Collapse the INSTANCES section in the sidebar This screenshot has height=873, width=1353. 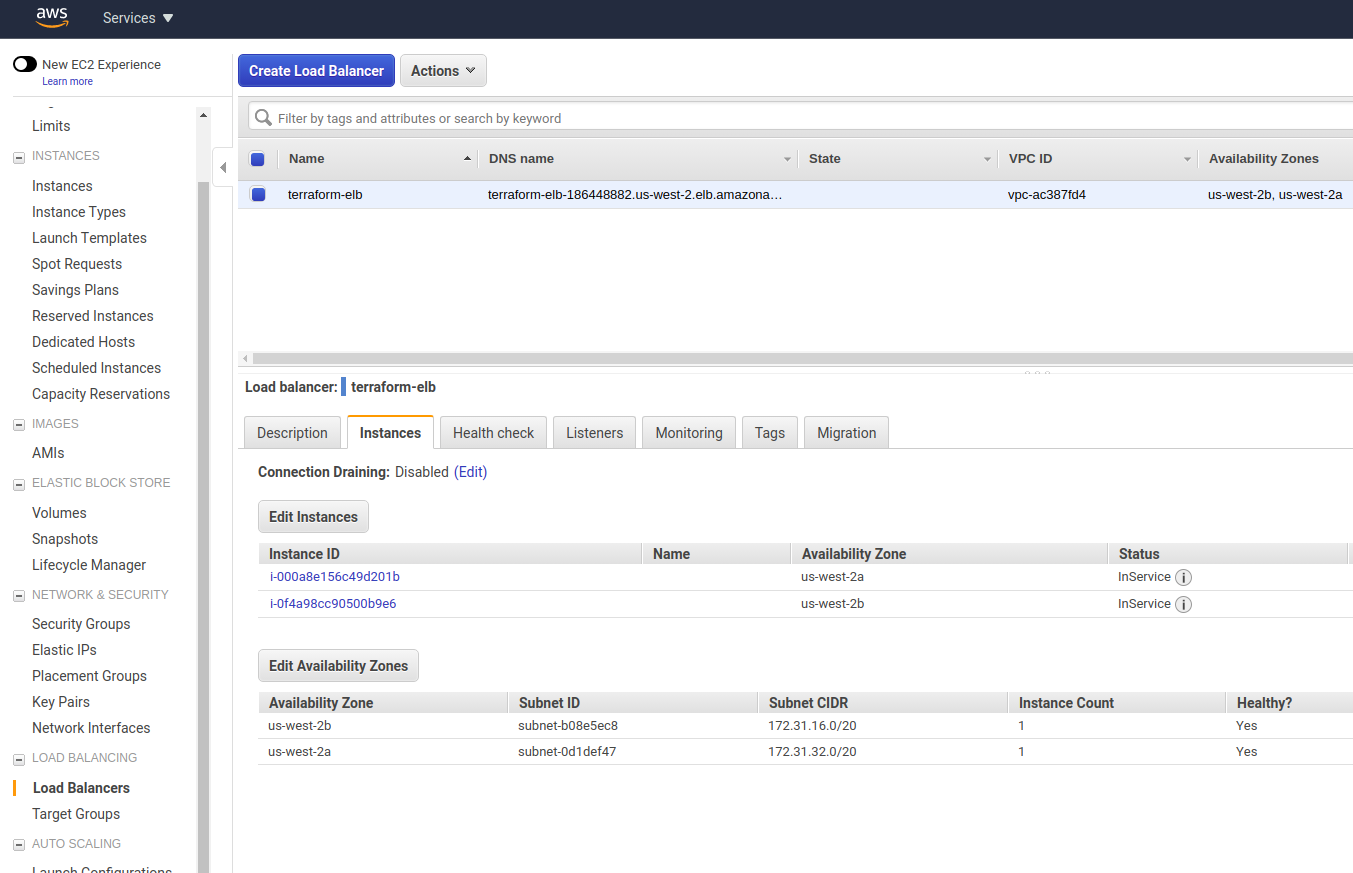pyautogui.click(x=17, y=156)
